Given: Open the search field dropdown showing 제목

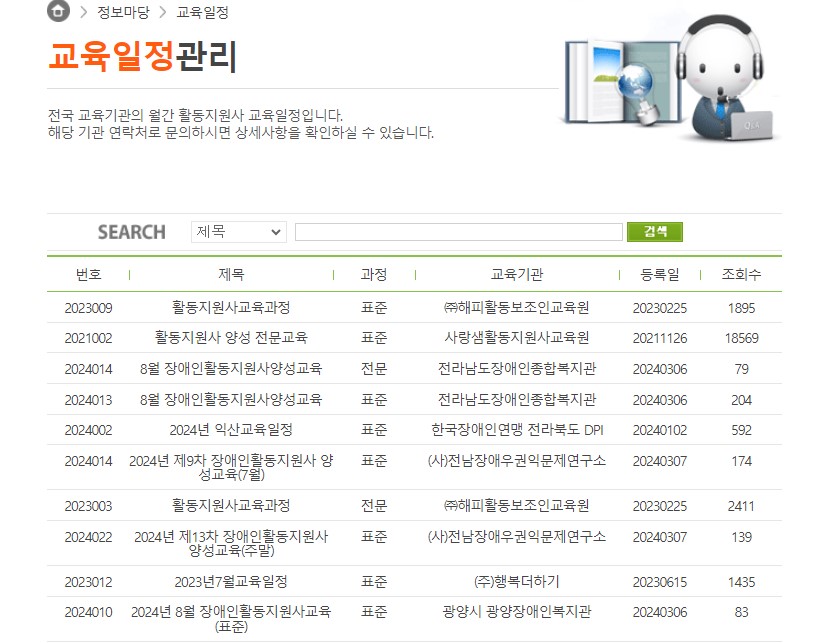Looking at the screenshot, I should pos(237,231).
